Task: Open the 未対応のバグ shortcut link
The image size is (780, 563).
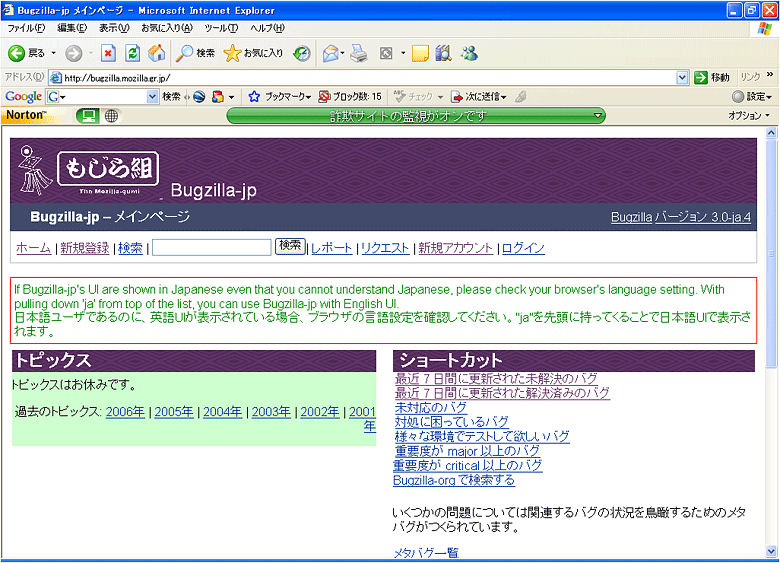Action: [431, 408]
